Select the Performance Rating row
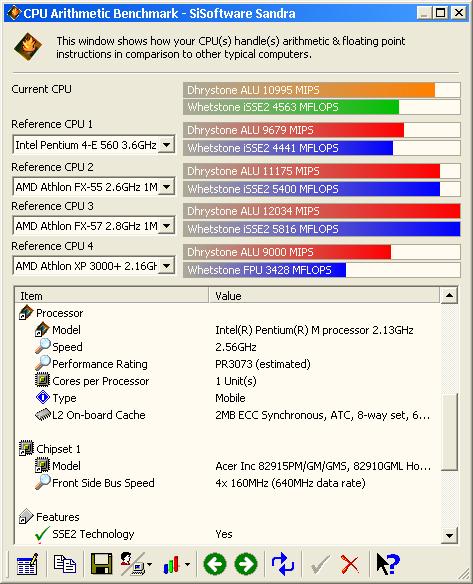Screen dimensions: 473x584 pyautogui.click(x=228, y=364)
